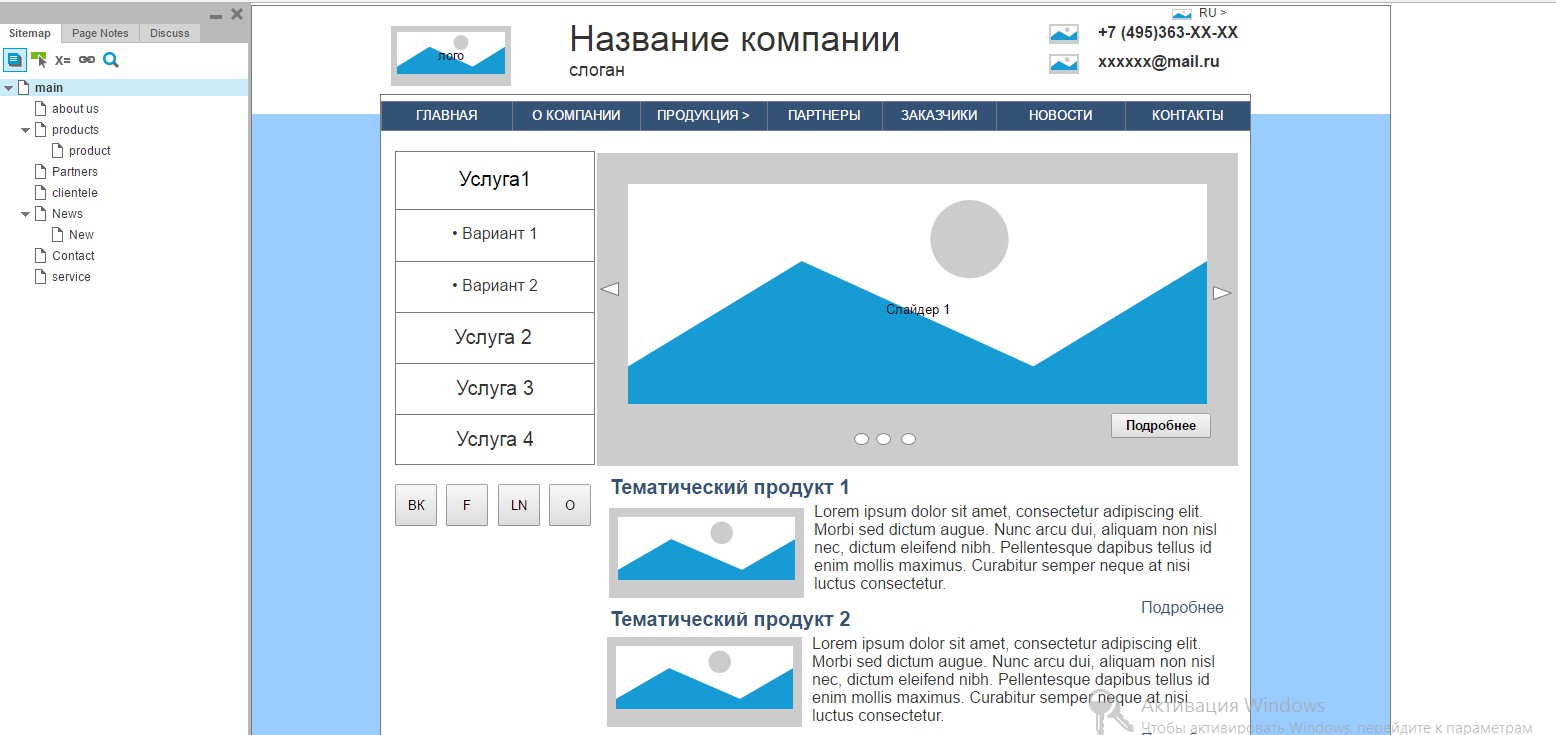
Task: Follow the Подробнее link under Тематический продукт 1
Action: pos(1182,608)
